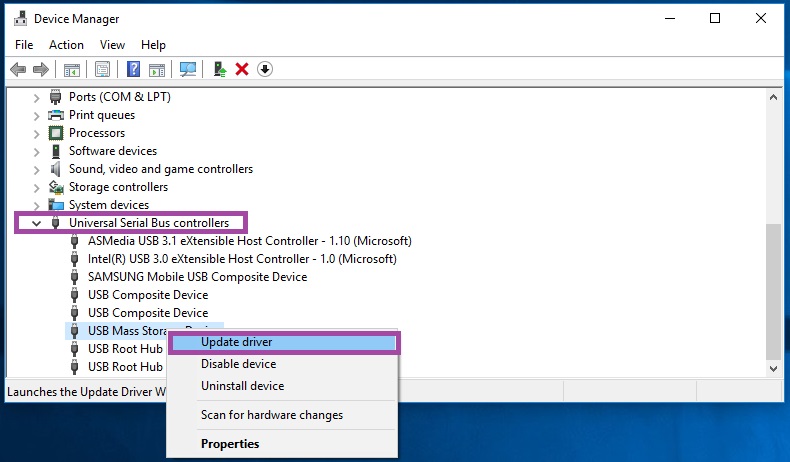
Task: Toggle the console tree pane icon
Action: 72,70
